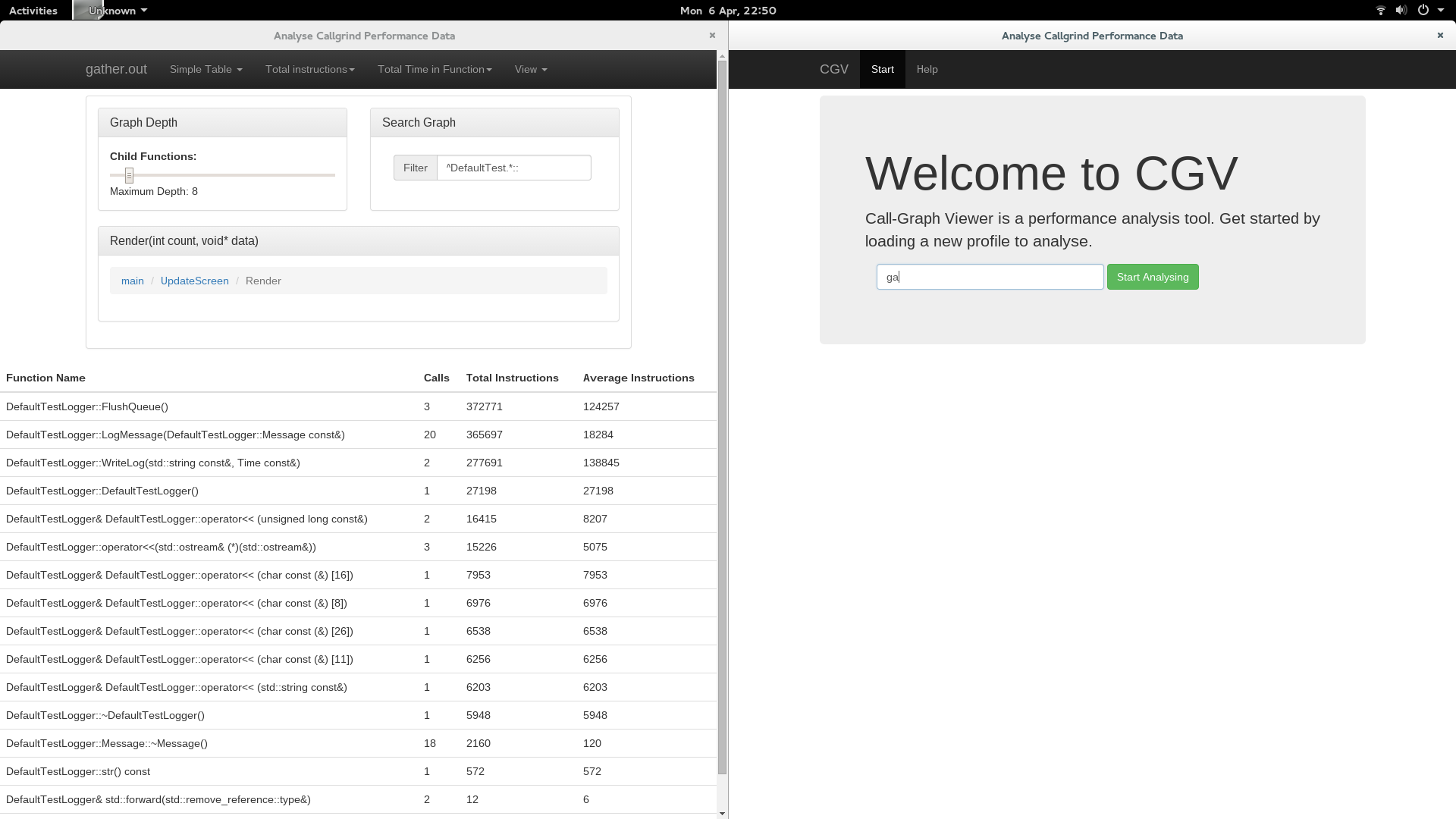Open the Total Time in Function dropdown
Image resolution: width=1456 pixels, height=819 pixels.
[x=435, y=69]
